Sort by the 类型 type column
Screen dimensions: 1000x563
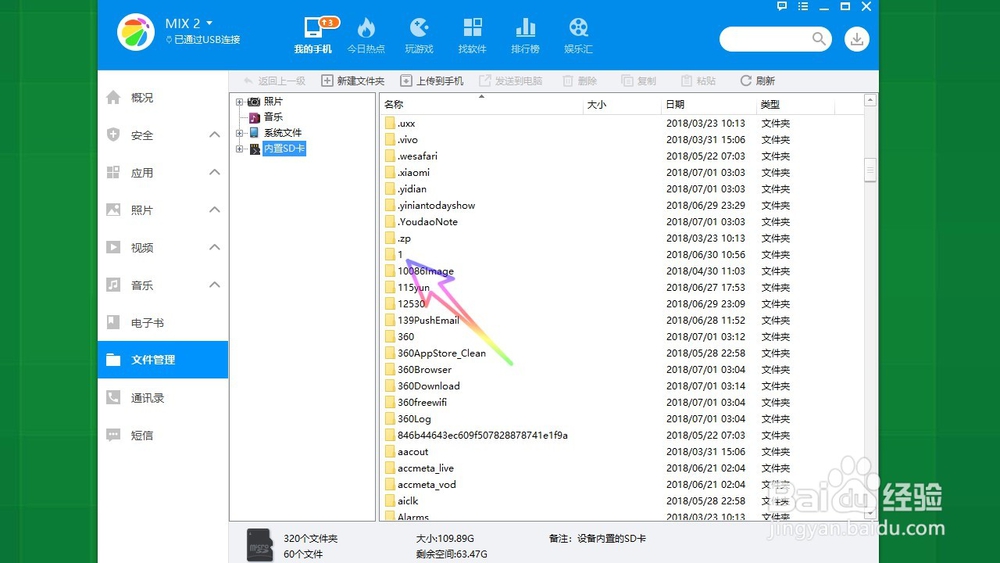click(795, 105)
